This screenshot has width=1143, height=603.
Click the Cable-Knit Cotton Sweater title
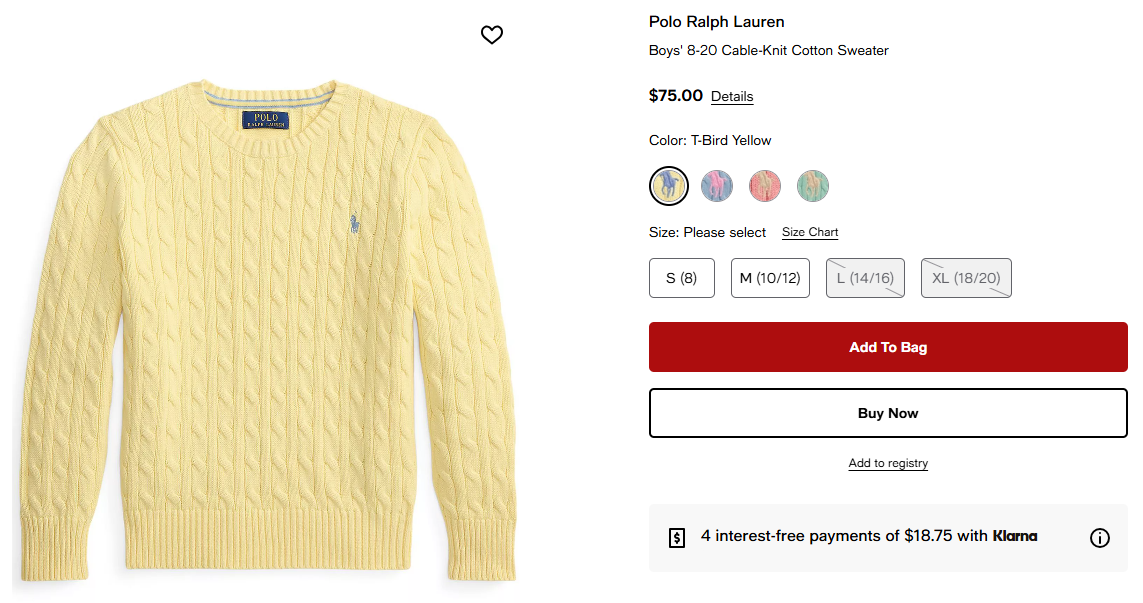[x=769, y=50]
